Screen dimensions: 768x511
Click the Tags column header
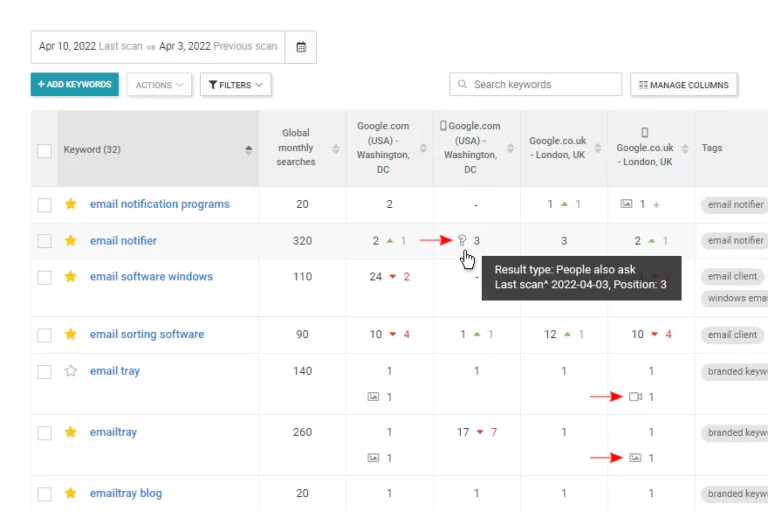click(711, 148)
